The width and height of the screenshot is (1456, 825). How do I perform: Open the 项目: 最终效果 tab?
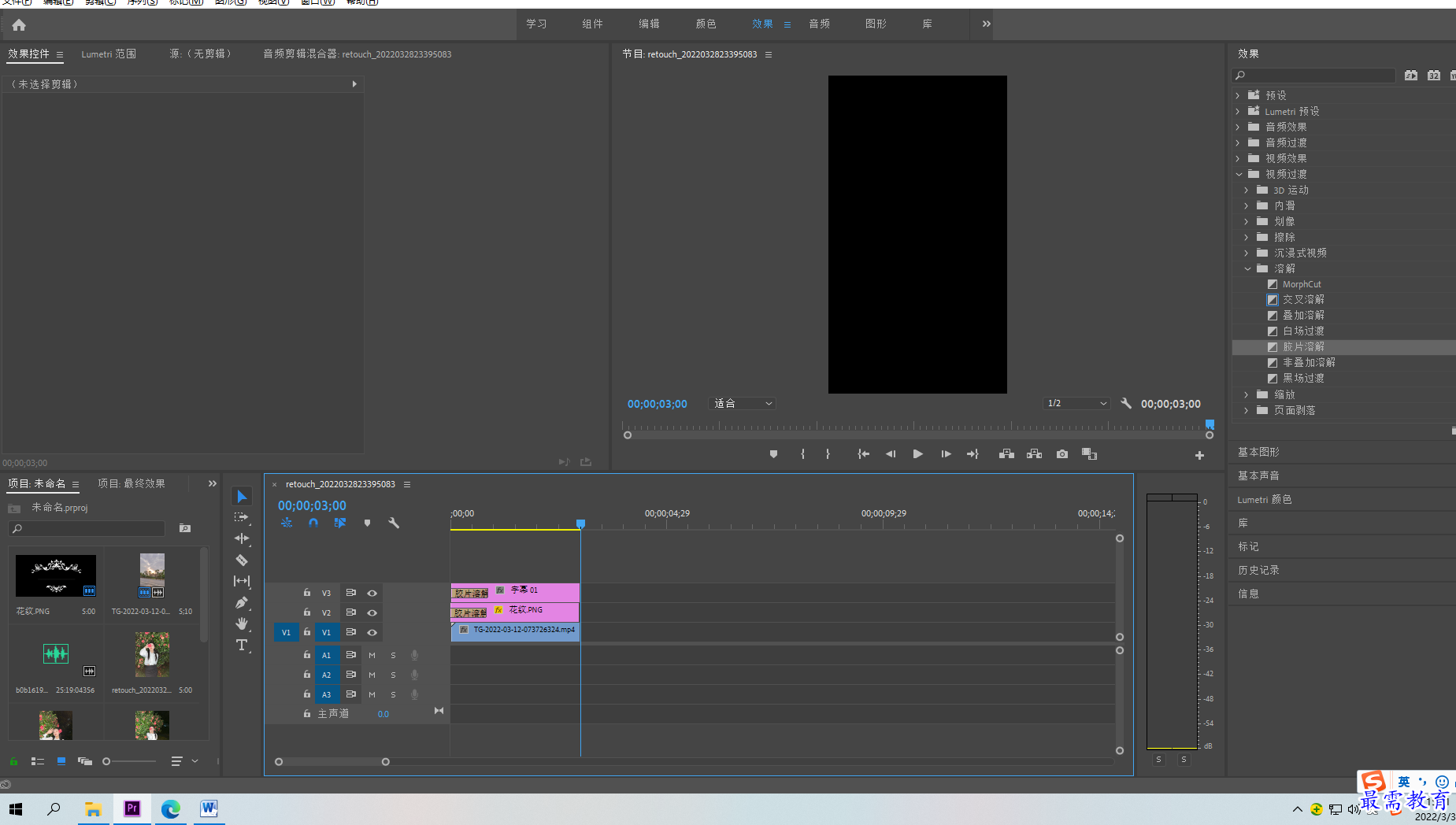[x=132, y=483]
